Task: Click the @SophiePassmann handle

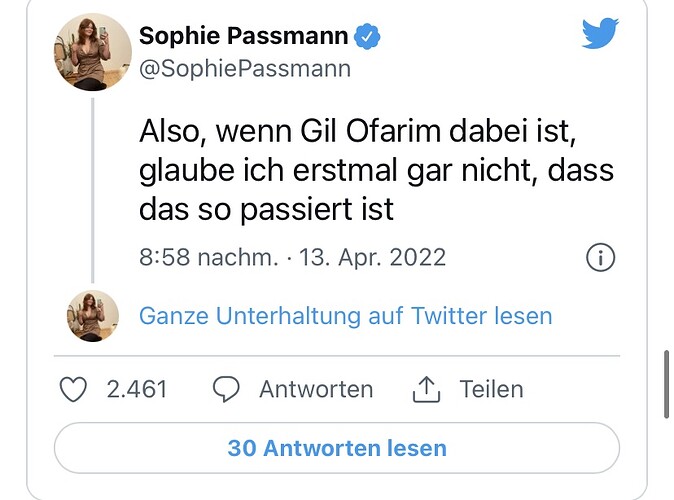Action: [x=245, y=69]
